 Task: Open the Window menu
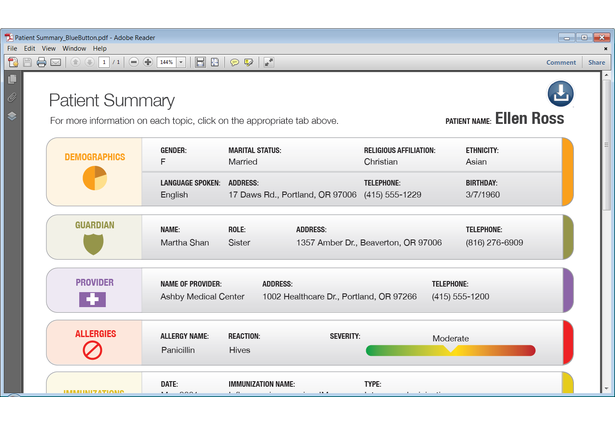point(74,48)
